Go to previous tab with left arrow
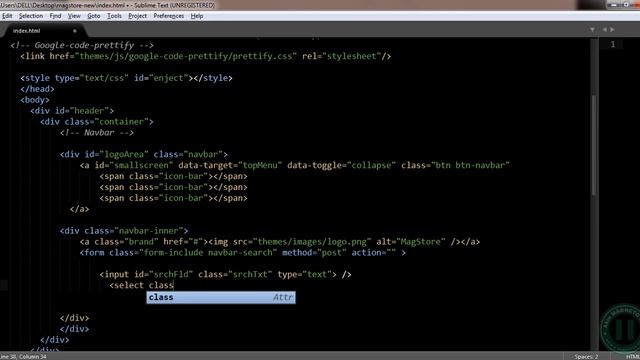 click(604, 29)
